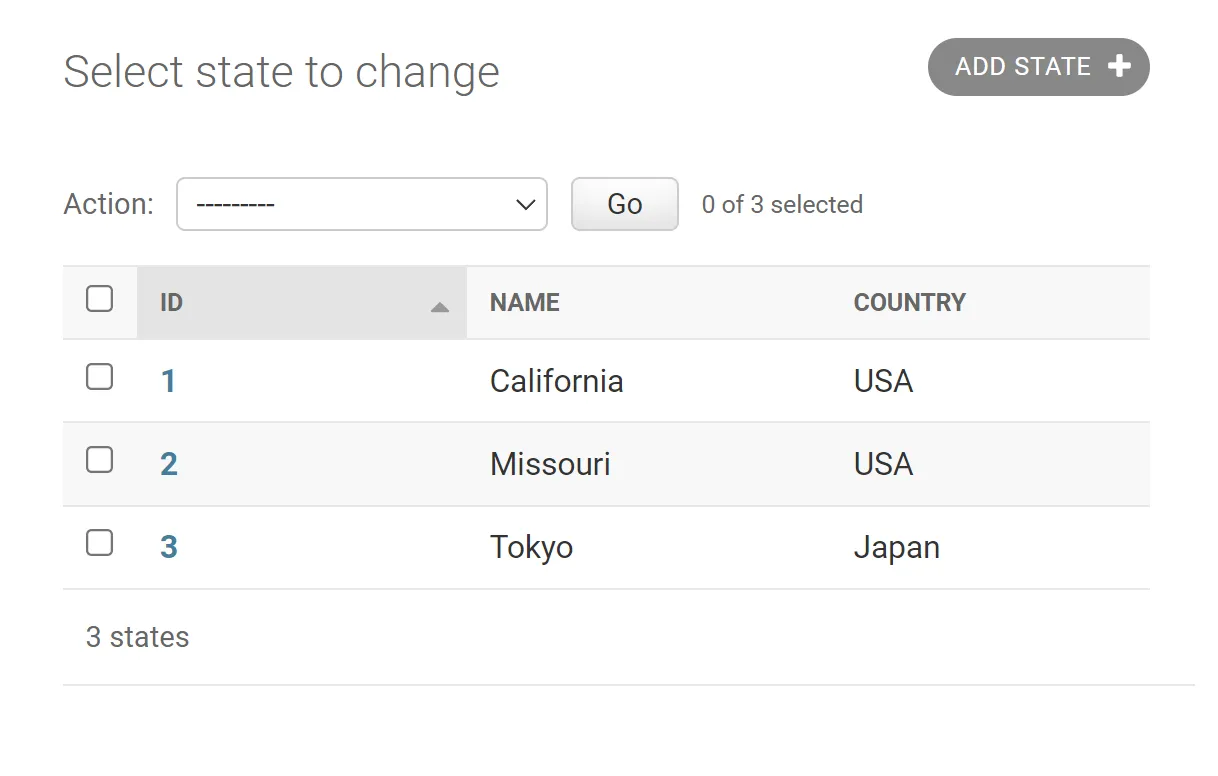This screenshot has width=1218, height=776.
Task: Open state with ID 1
Action: coord(168,381)
